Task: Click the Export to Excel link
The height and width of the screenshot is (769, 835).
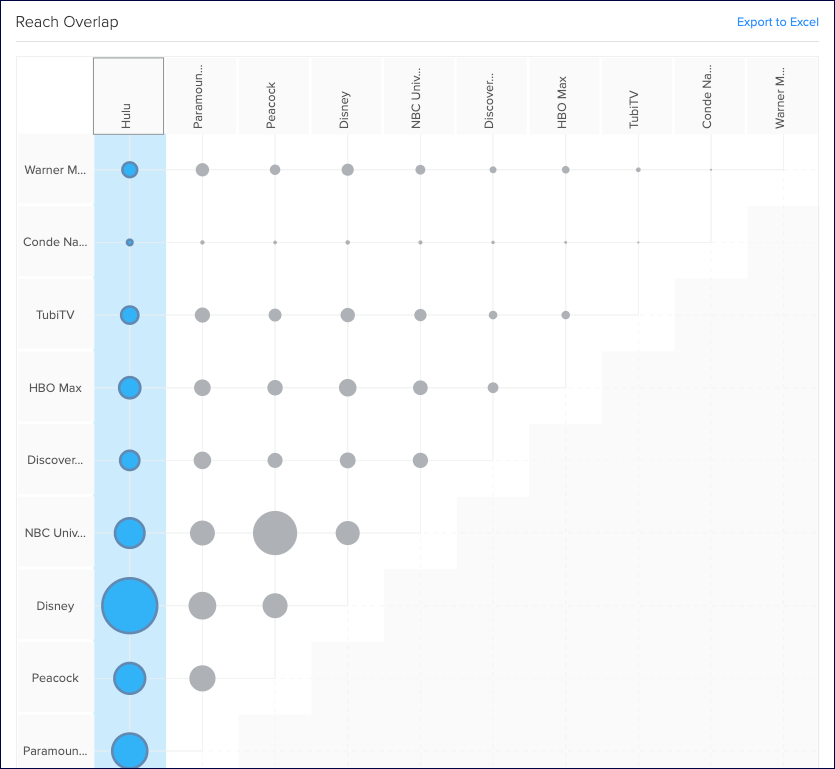Action: click(777, 22)
